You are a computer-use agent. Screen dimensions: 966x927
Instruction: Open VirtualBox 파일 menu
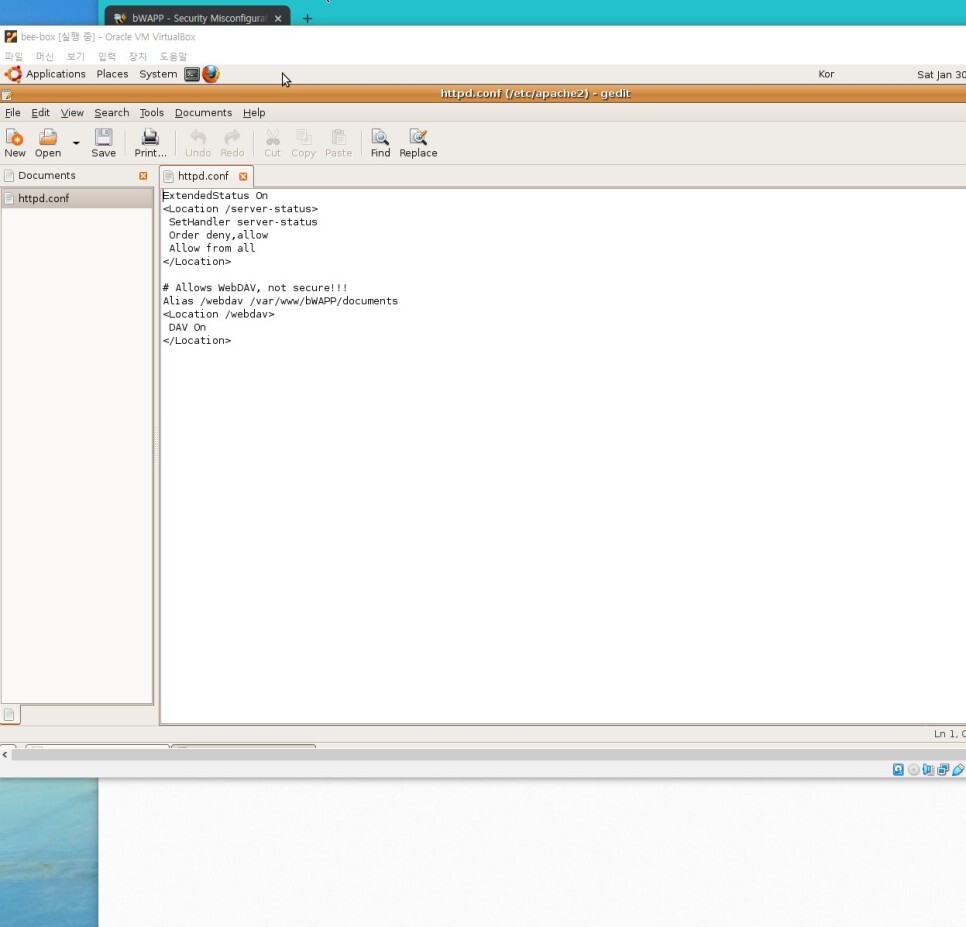point(14,56)
